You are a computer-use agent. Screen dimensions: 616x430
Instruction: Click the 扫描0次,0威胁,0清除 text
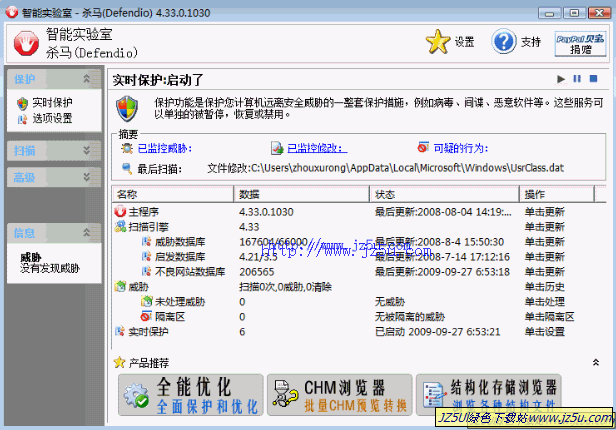(x=285, y=287)
